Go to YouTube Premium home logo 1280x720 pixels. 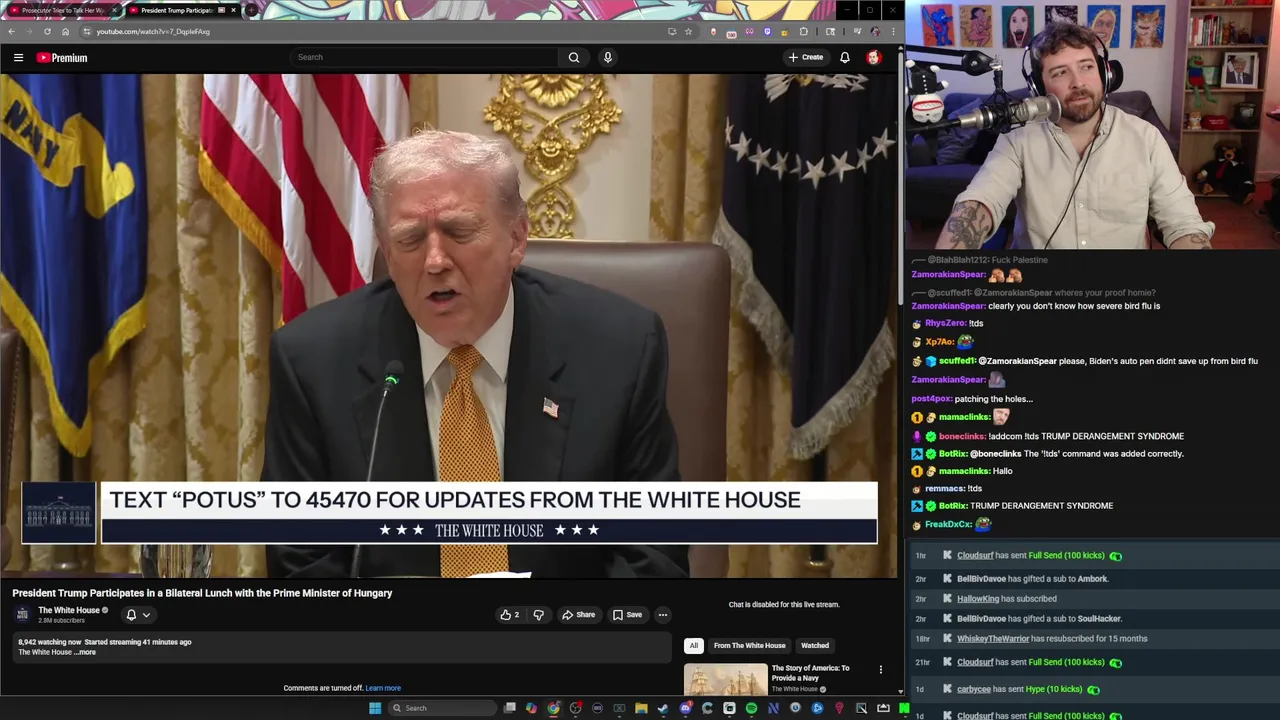tap(62, 58)
